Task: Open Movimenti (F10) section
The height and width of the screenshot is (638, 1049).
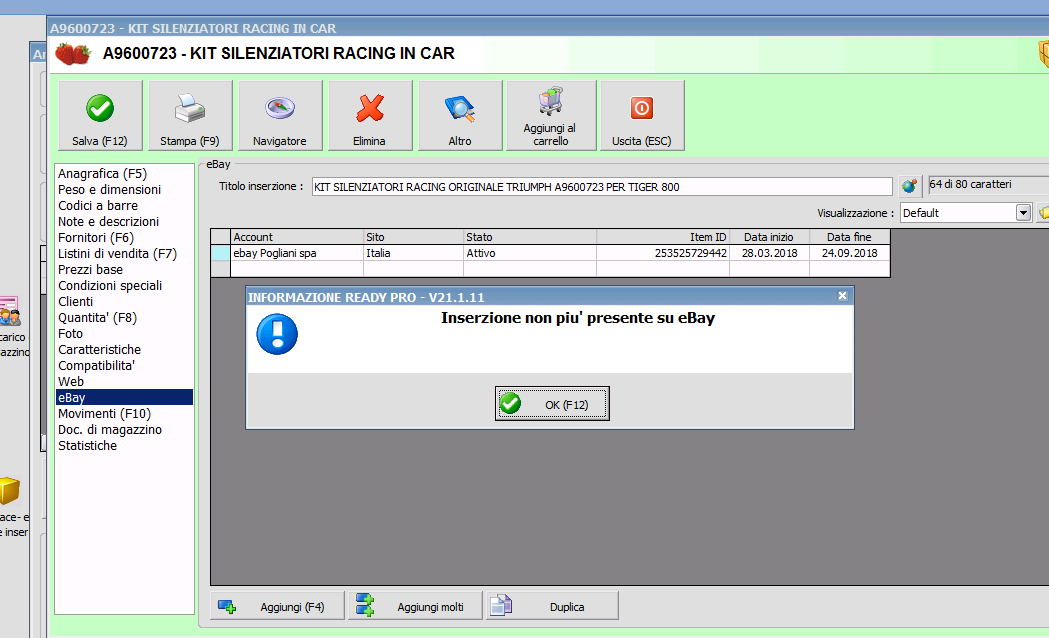Action: click(124, 413)
